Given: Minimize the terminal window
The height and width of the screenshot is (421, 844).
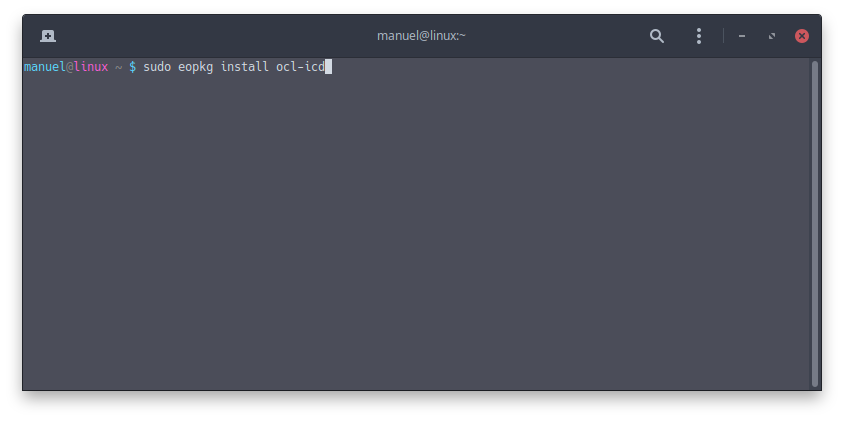Looking at the screenshot, I should click(742, 36).
